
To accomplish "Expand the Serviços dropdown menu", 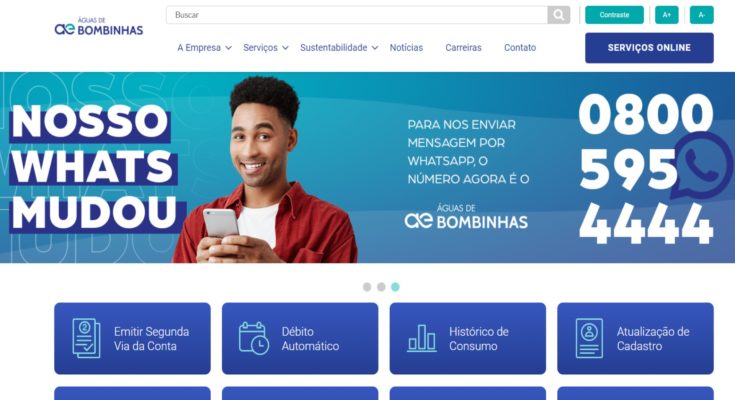I will pyautogui.click(x=266, y=48).
